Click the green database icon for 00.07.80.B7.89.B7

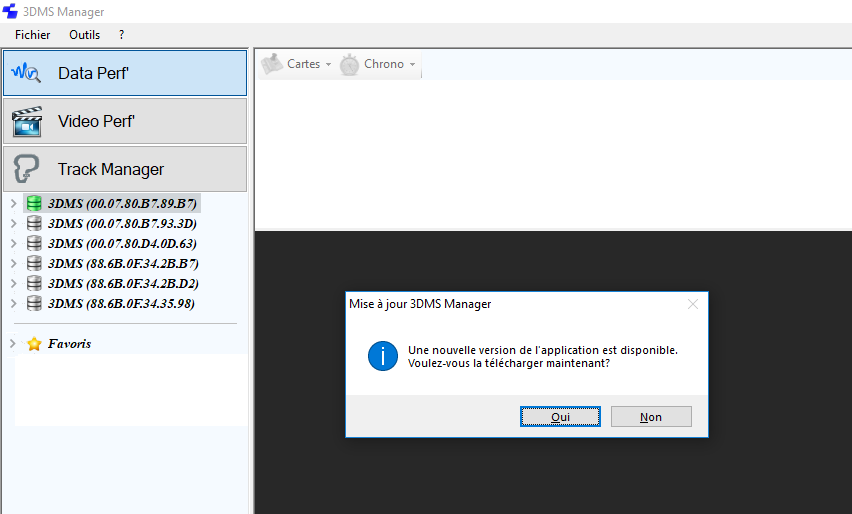34,203
